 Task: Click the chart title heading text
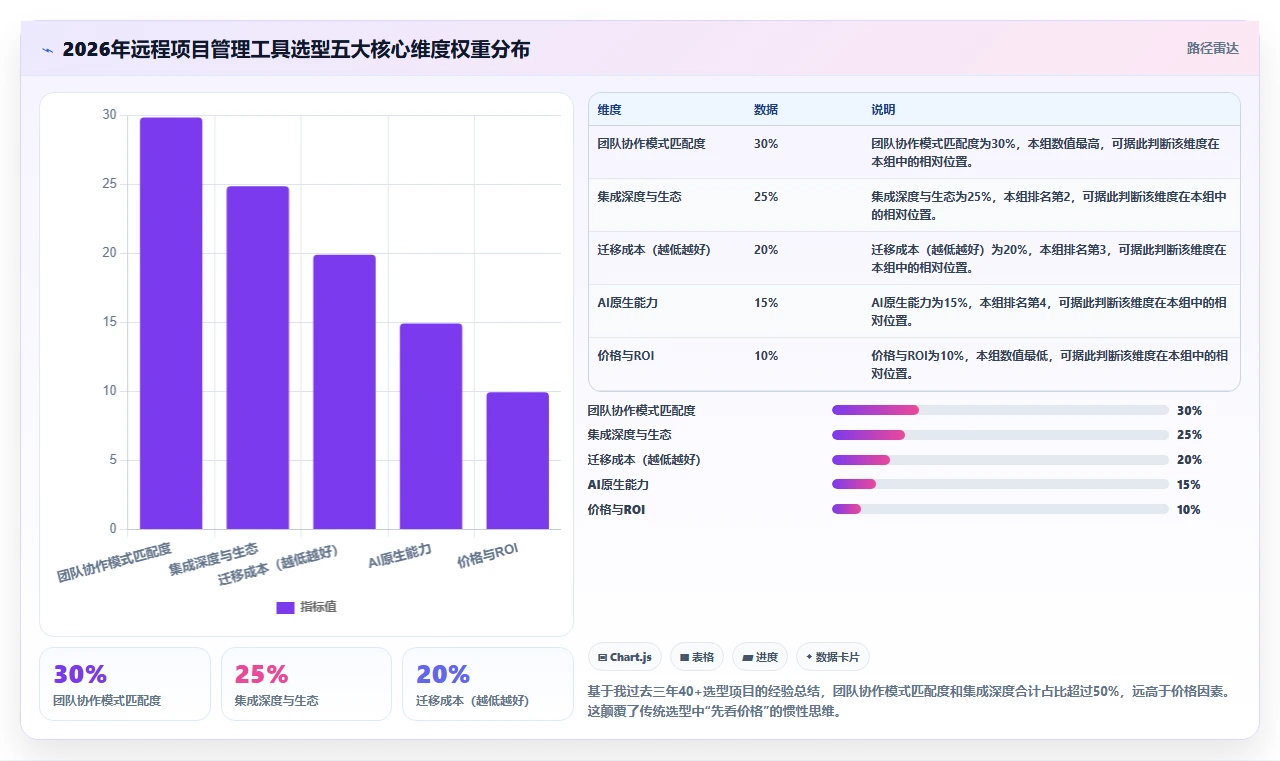(296, 49)
